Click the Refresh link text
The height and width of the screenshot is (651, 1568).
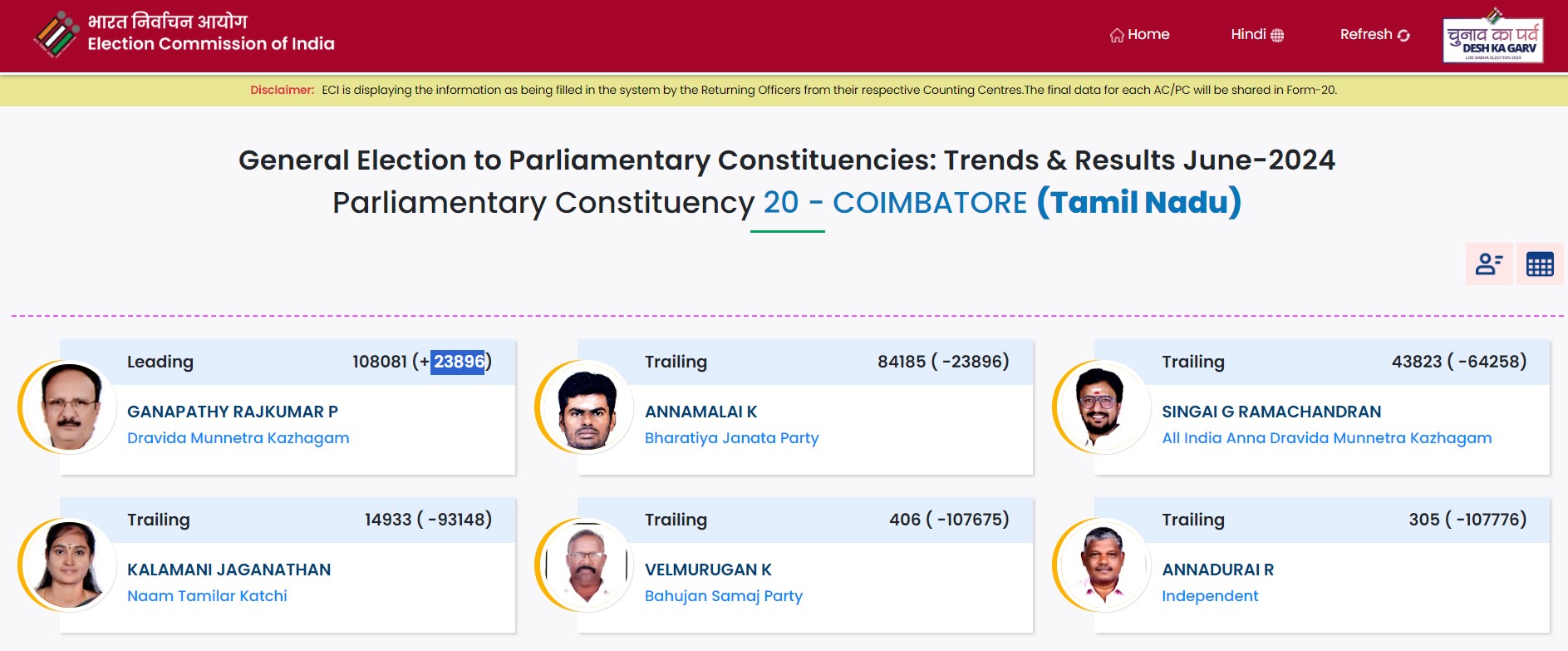(1365, 34)
